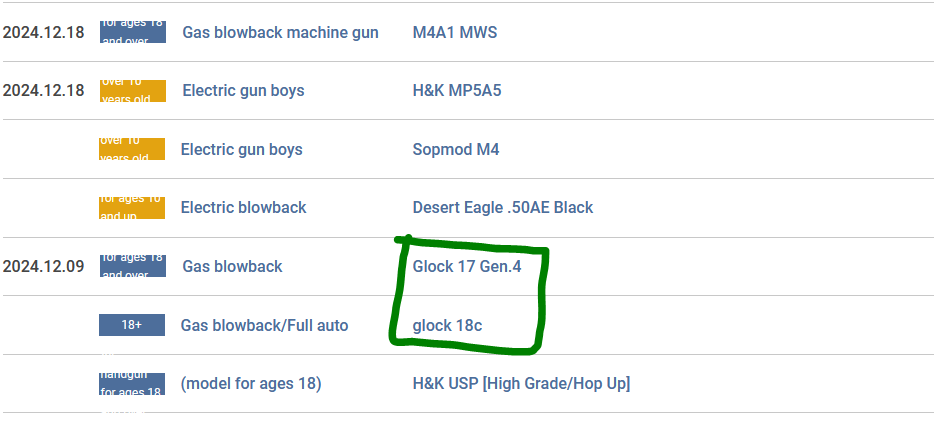Select the Glock 17 Gen.4 link
This screenshot has width=934, height=429.
click(466, 267)
